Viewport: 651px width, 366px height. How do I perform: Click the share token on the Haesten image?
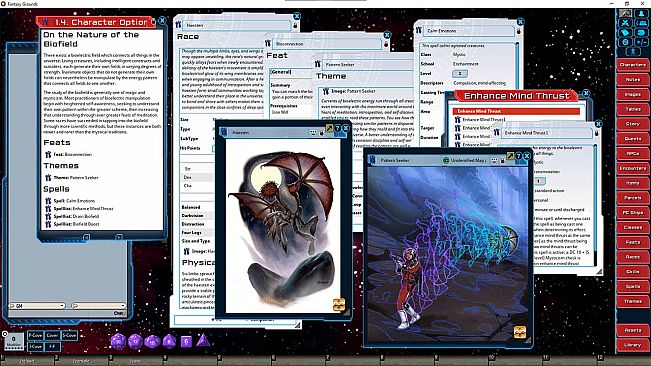[x=339, y=305]
